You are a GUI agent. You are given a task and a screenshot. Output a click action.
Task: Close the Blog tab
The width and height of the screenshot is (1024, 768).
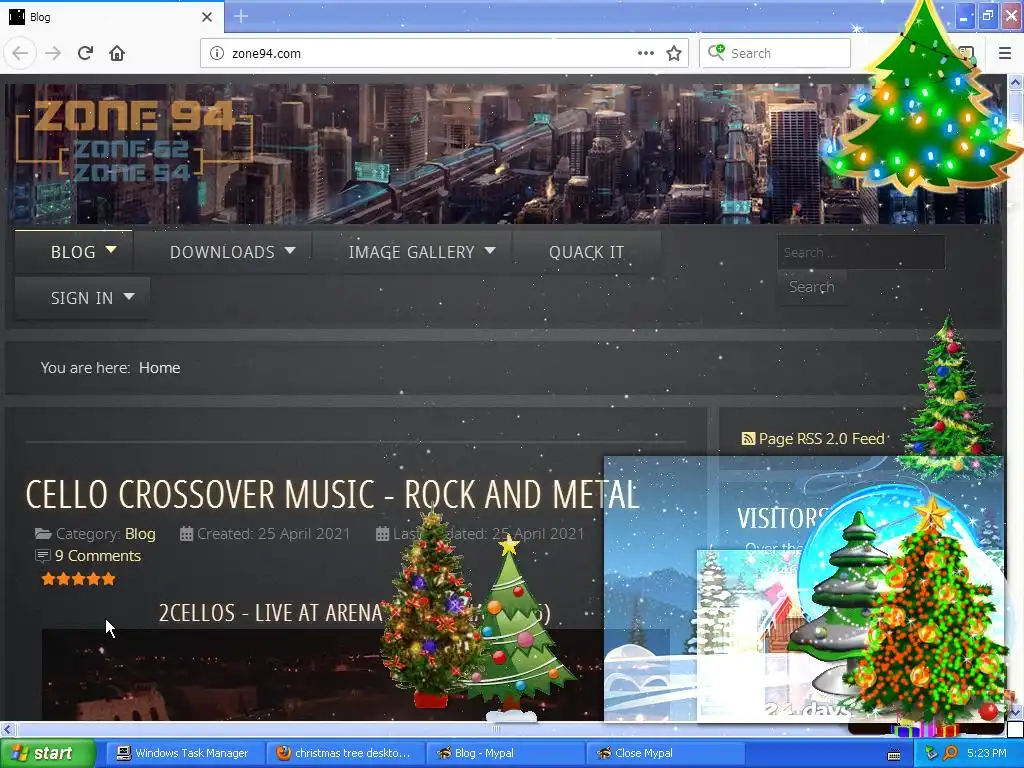[x=207, y=17]
